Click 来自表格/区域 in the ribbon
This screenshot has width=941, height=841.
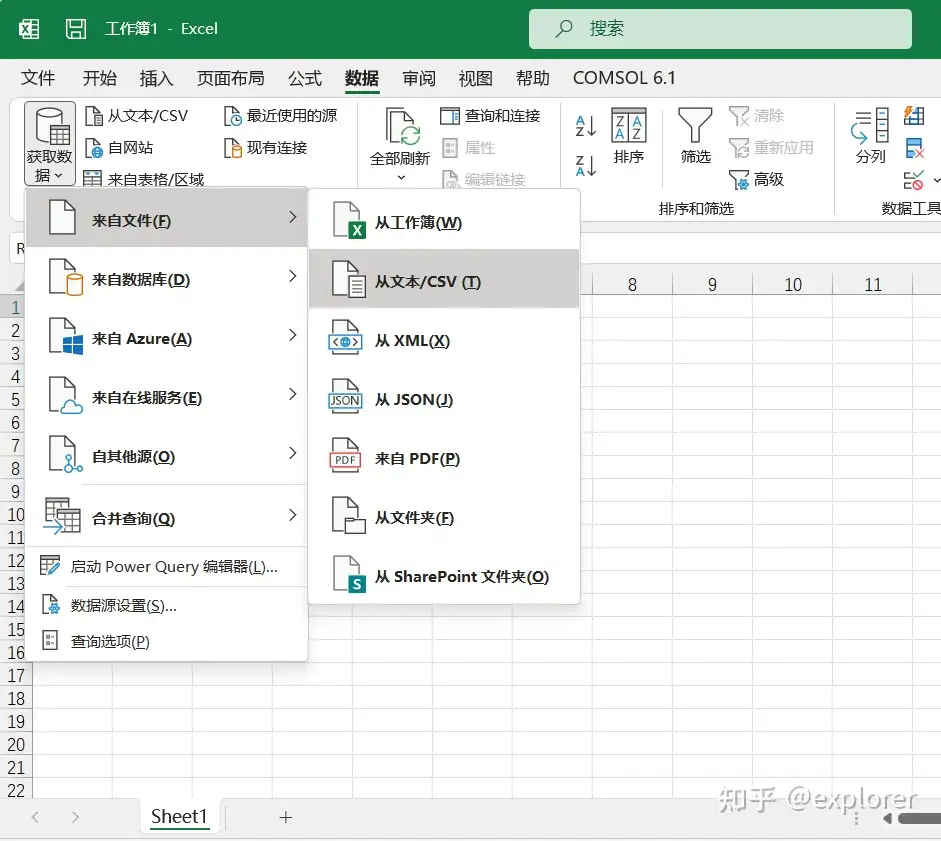144,179
